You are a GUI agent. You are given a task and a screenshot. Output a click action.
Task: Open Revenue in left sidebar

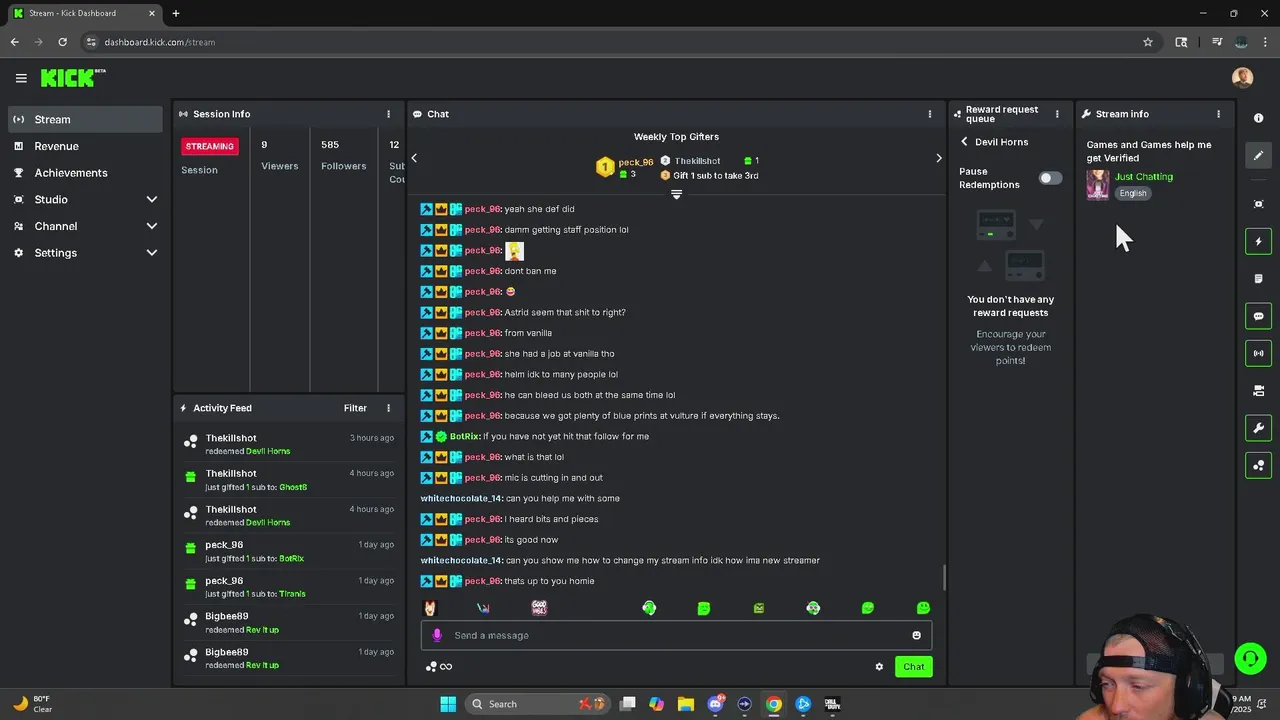(x=85, y=146)
